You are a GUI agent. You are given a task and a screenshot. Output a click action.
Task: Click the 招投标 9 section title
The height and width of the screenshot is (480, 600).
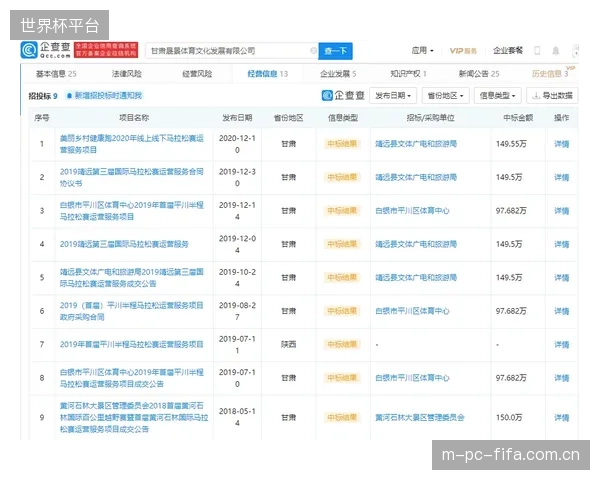pyautogui.click(x=43, y=96)
